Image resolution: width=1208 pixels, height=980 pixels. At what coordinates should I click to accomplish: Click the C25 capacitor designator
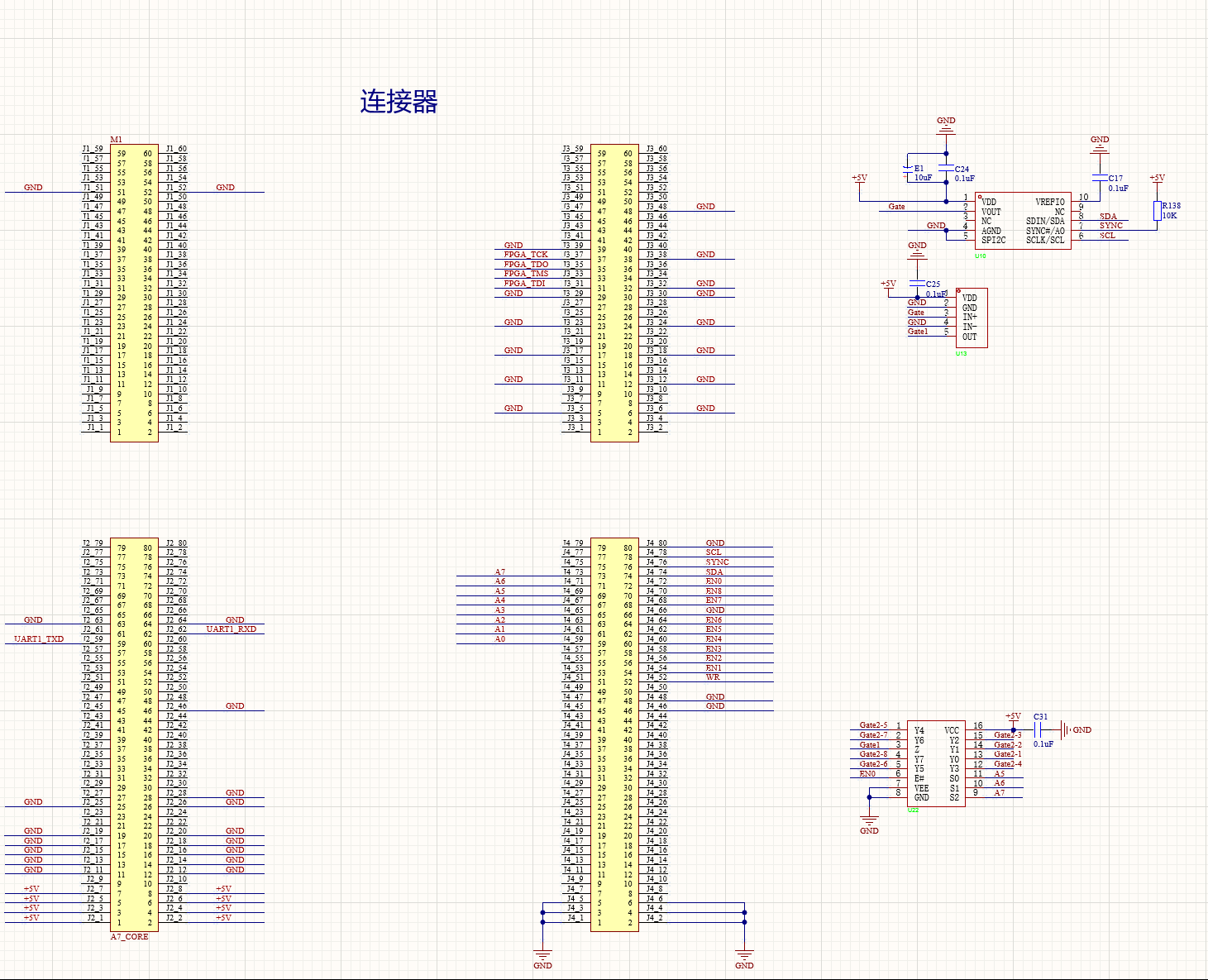[933, 284]
